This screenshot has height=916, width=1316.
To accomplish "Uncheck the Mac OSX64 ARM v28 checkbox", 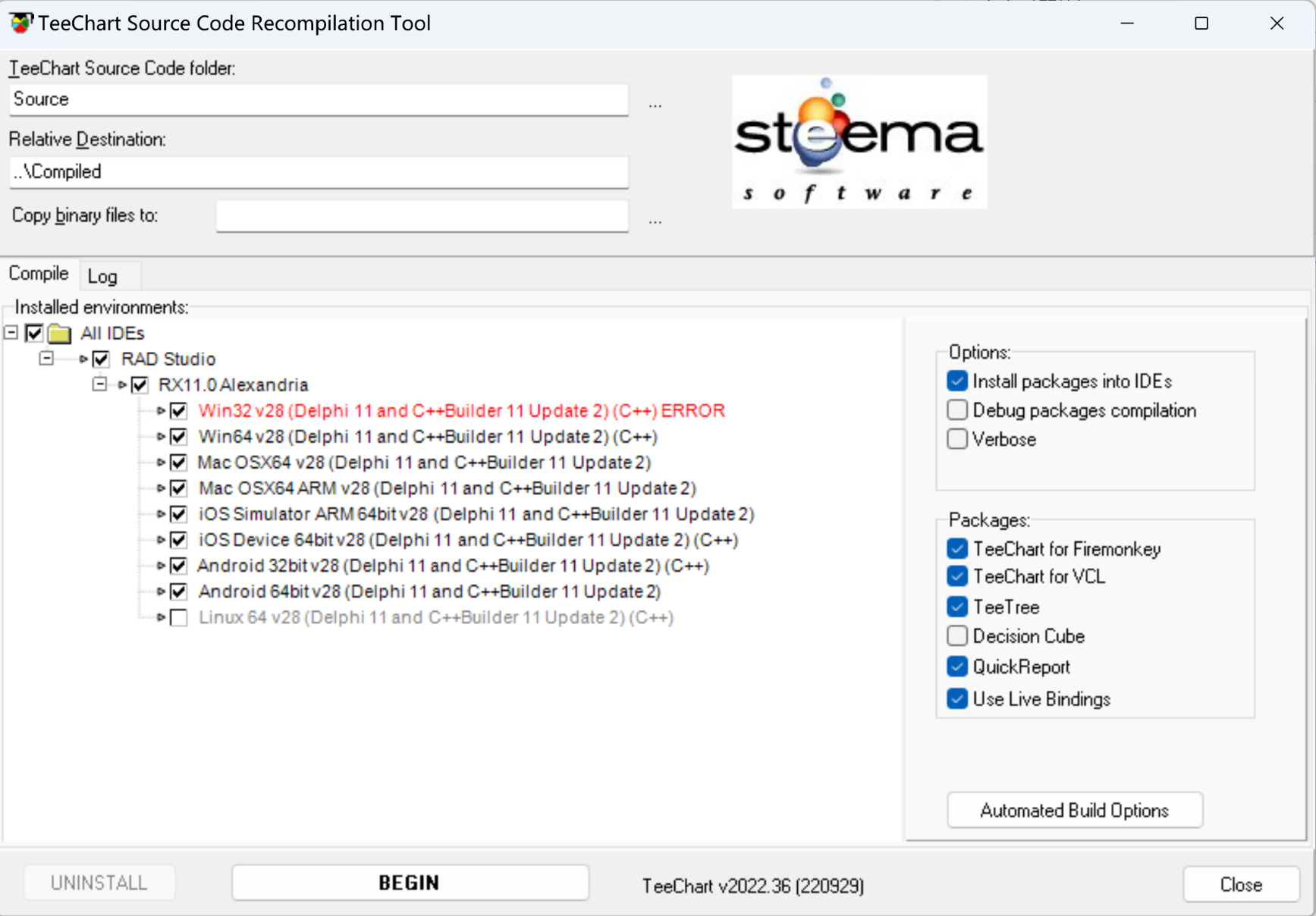I will point(178,488).
